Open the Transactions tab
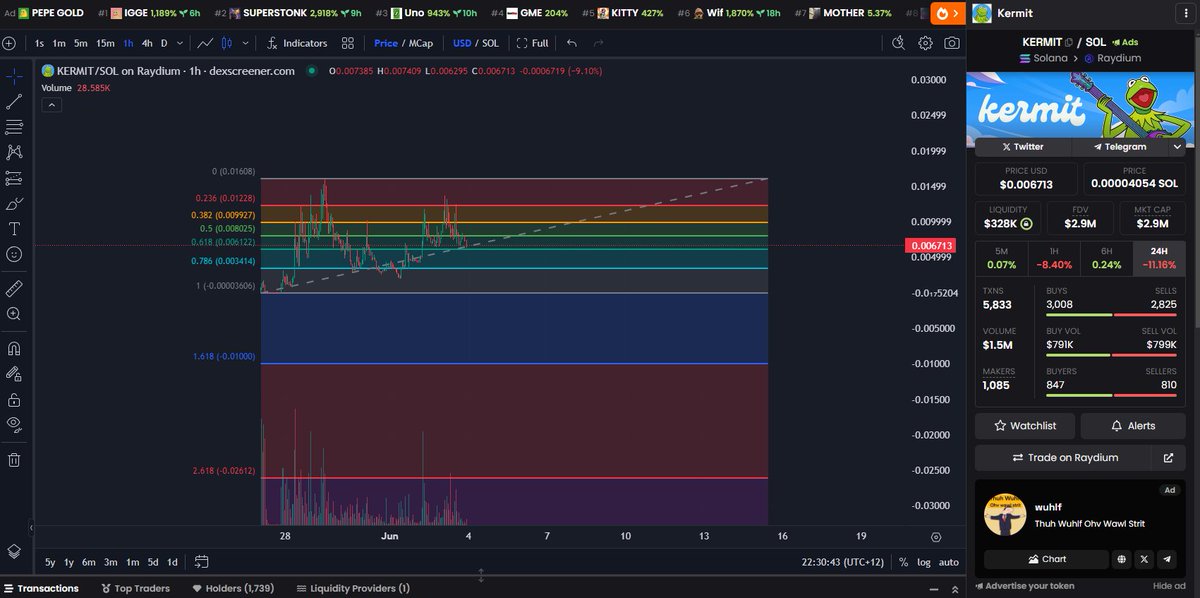The width and height of the screenshot is (1200, 598). (x=41, y=588)
